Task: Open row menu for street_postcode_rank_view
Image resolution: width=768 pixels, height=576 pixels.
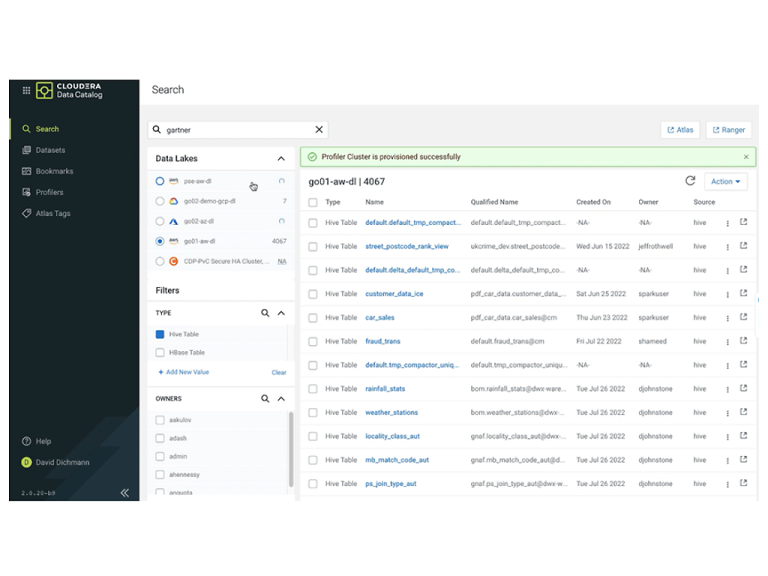Action: [x=727, y=247]
